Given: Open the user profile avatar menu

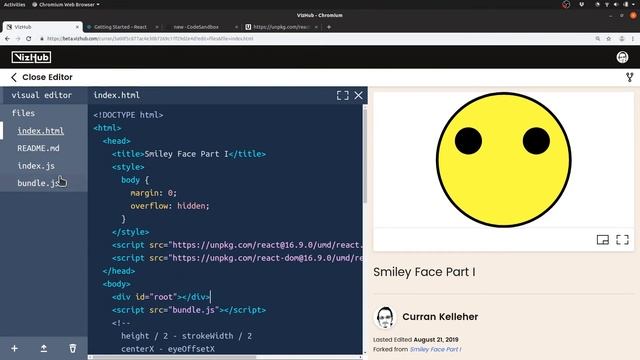Looking at the screenshot, I should [x=622, y=57].
